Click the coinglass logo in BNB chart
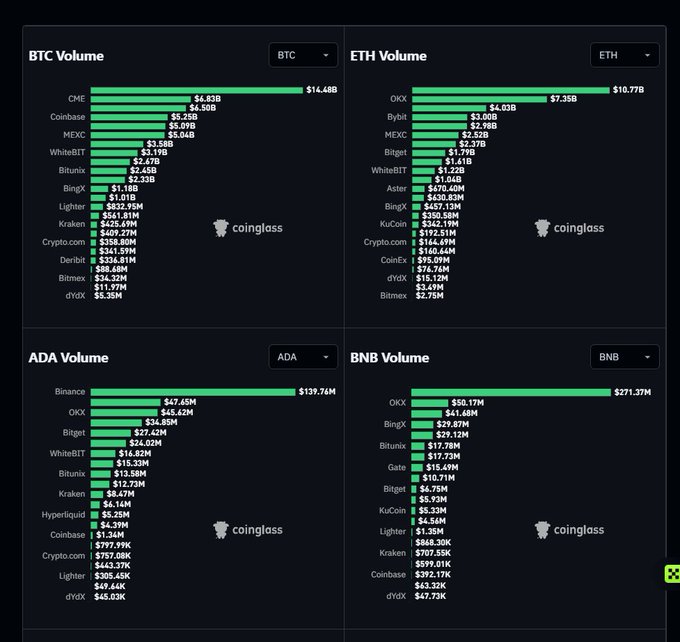The image size is (680, 642). pyautogui.click(x=569, y=530)
